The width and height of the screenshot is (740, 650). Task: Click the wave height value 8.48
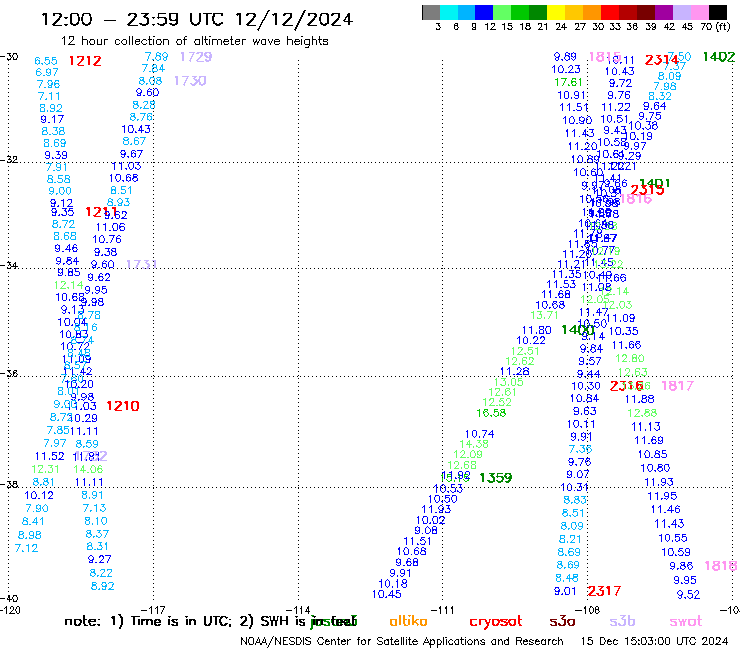point(567,578)
